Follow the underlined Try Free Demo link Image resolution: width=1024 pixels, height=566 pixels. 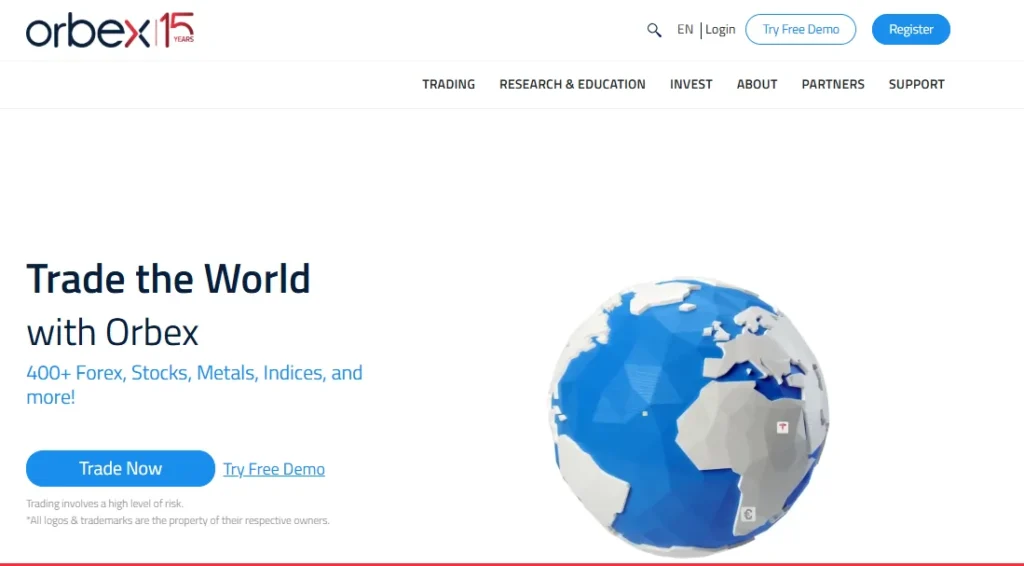tap(274, 469)
